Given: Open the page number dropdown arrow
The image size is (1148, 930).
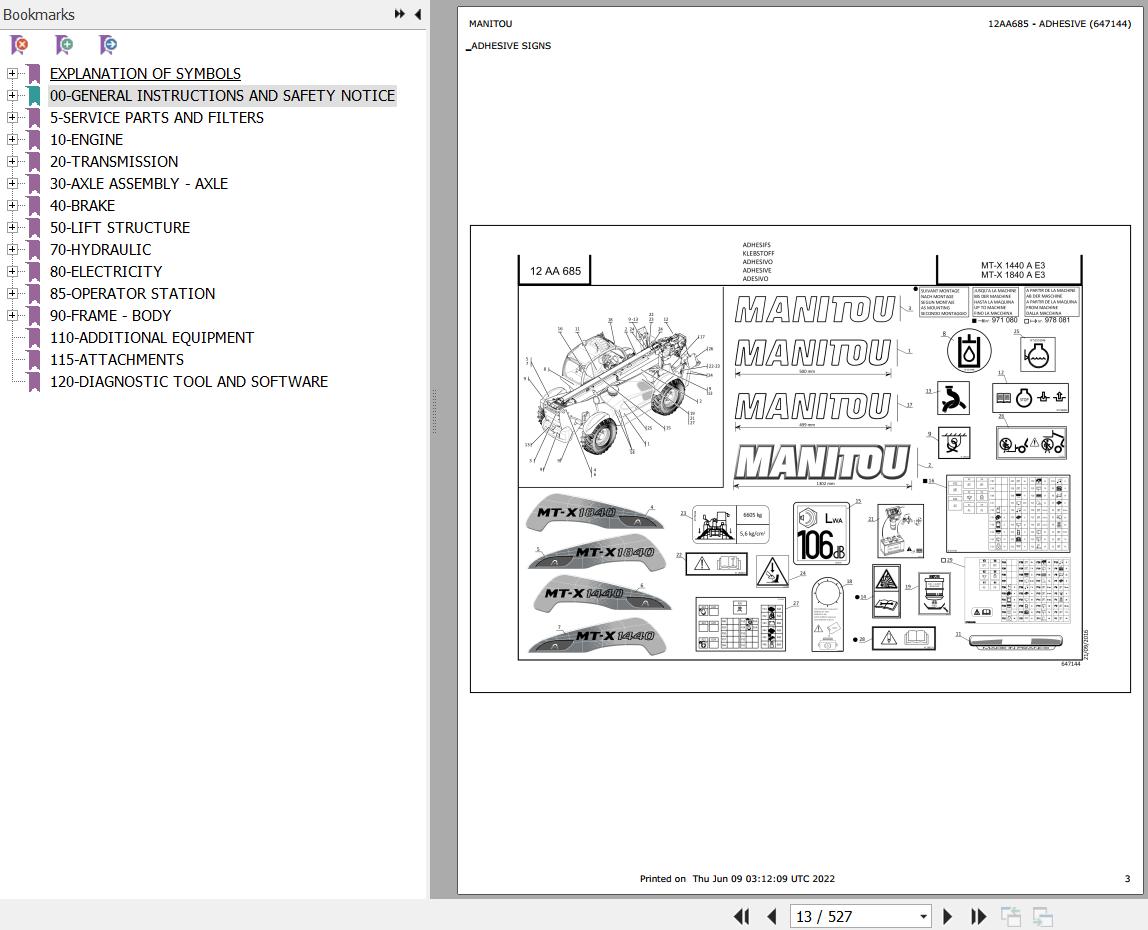Looking at the screenshot, I should (x=923, y=916).
